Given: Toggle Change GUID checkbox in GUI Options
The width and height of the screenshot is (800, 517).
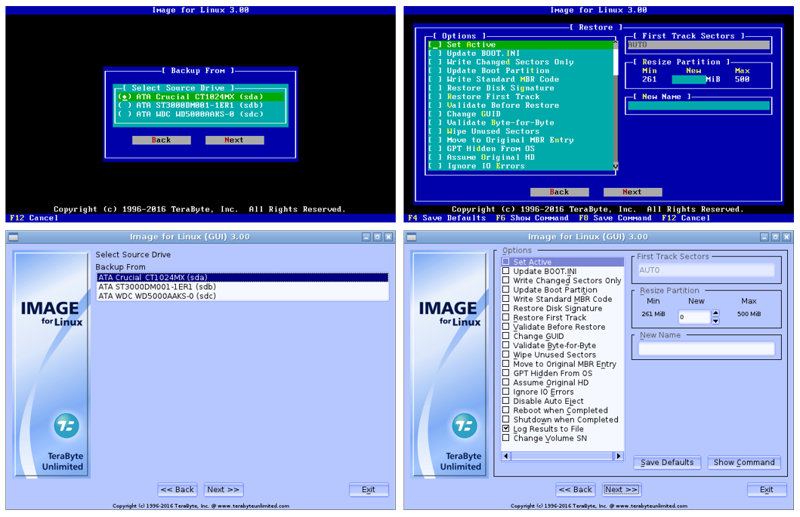Looking at the screenshot, I should tap(506, 335).
